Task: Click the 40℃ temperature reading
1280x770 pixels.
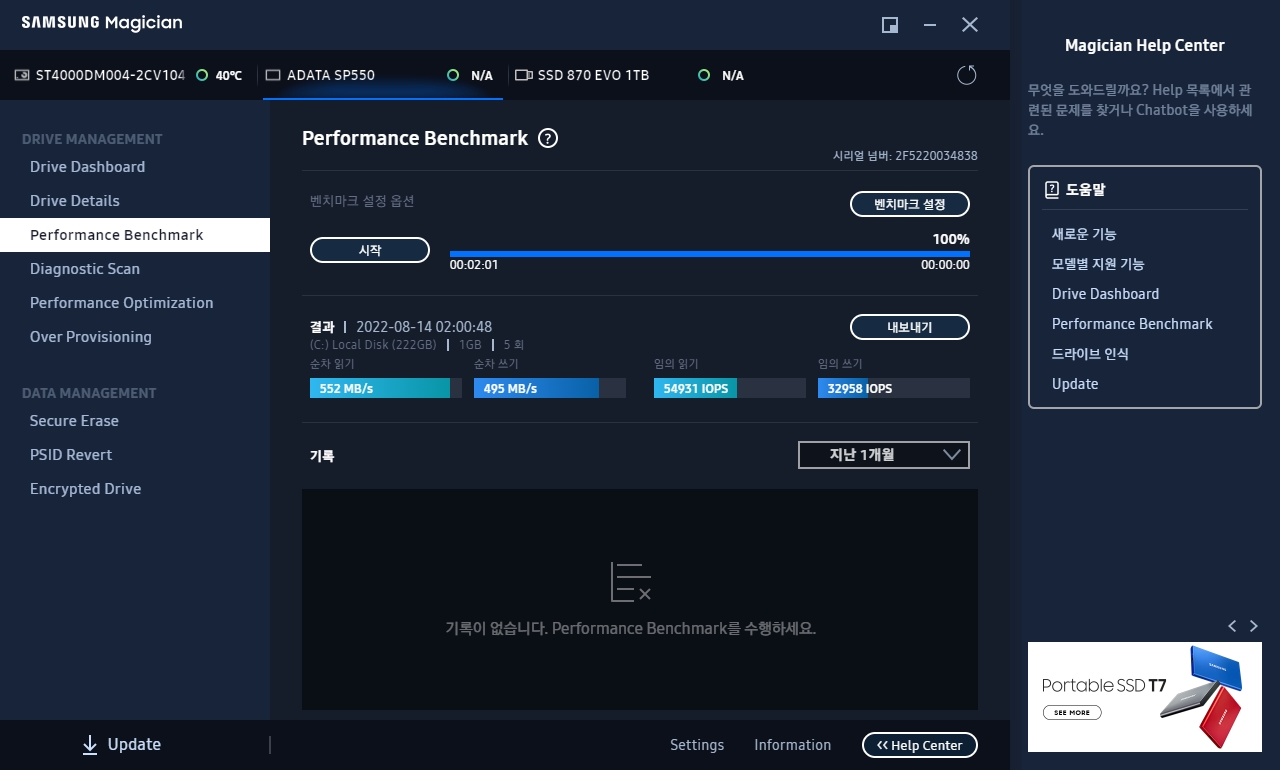Action: 229,76
